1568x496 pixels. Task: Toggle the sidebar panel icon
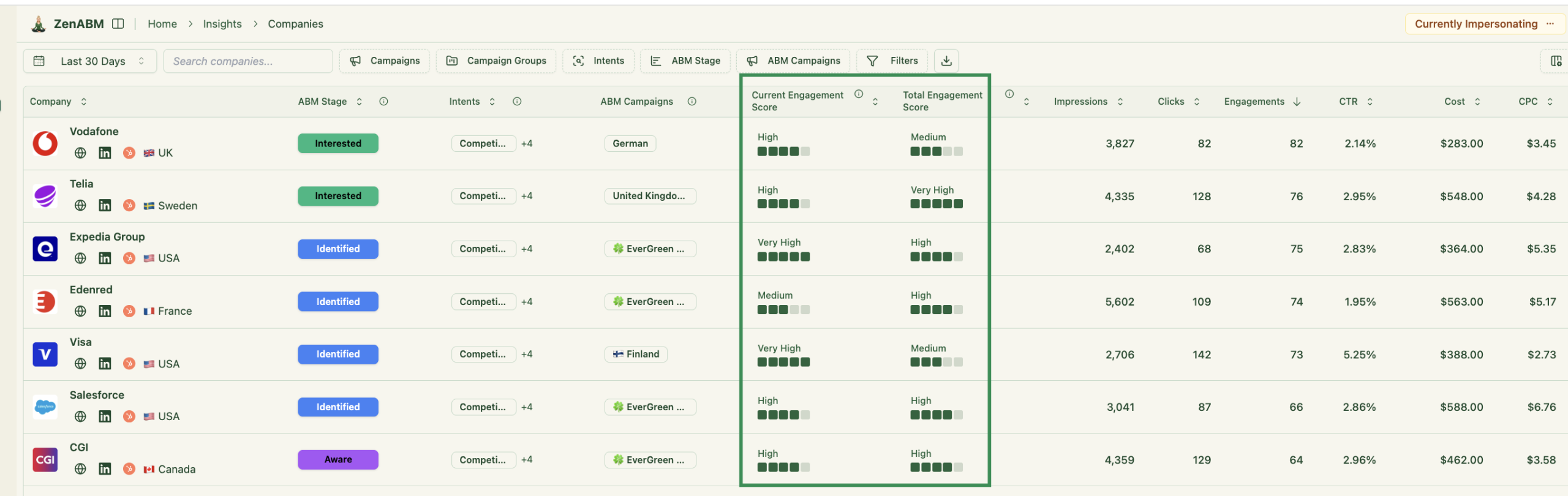118,24
